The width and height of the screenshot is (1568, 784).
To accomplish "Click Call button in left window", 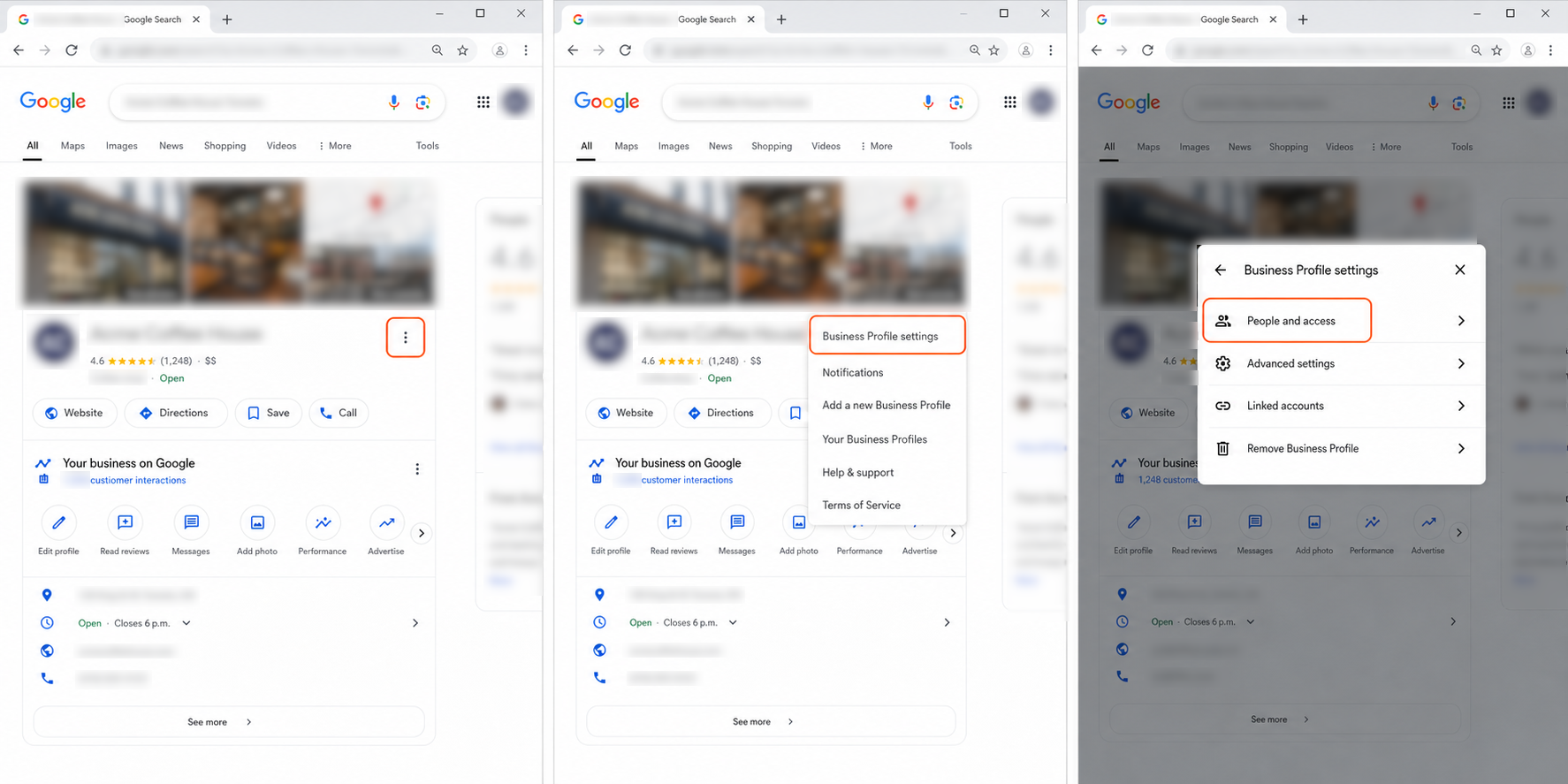I will point(339,413).
